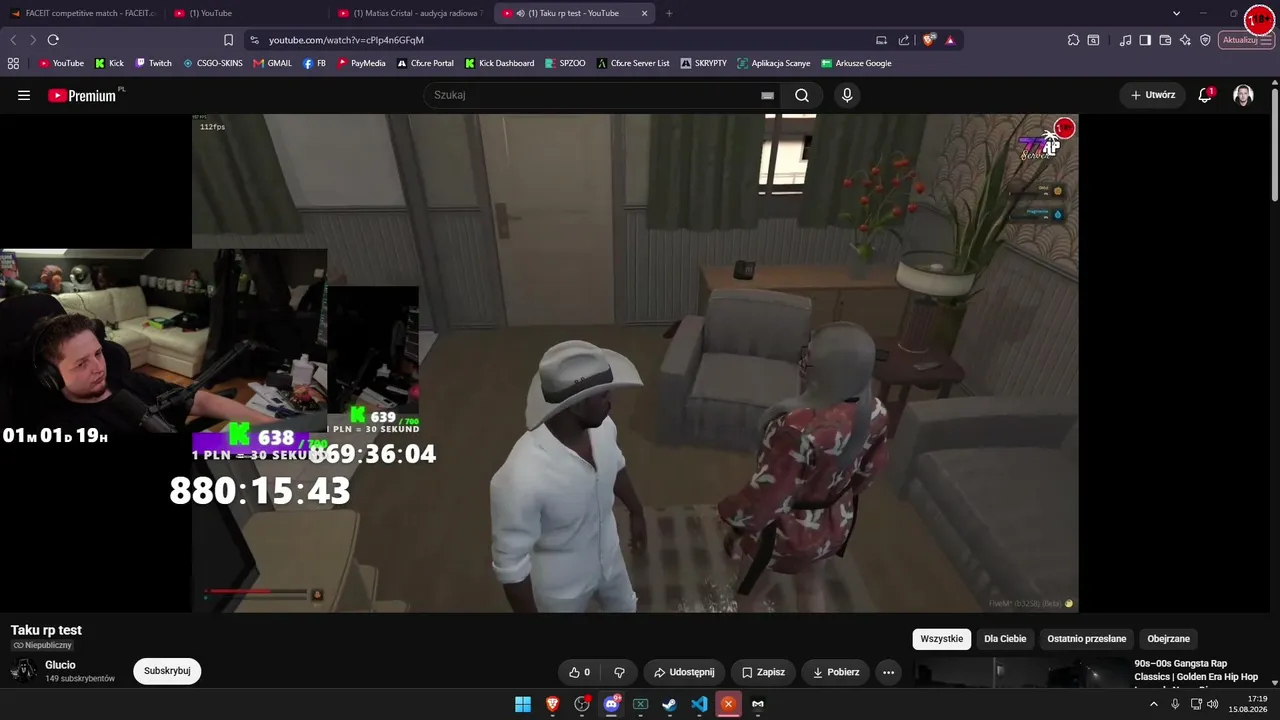1280x720 pixels.
Task: Select the Wszystkie filter chip
Action: coord(941,639)
